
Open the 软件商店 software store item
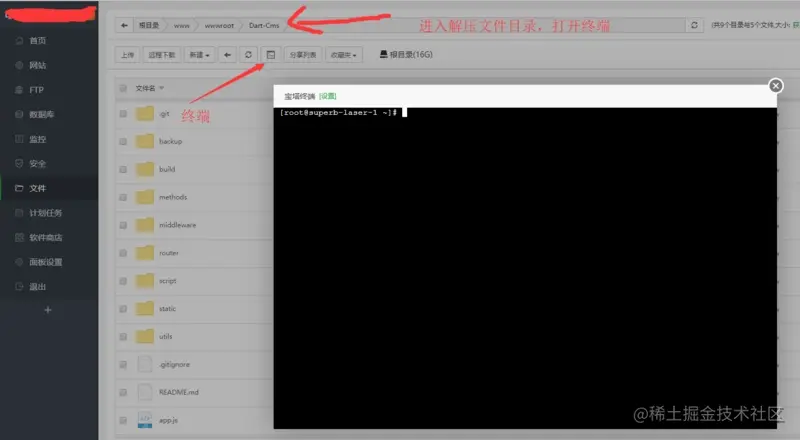coord(45,237)
